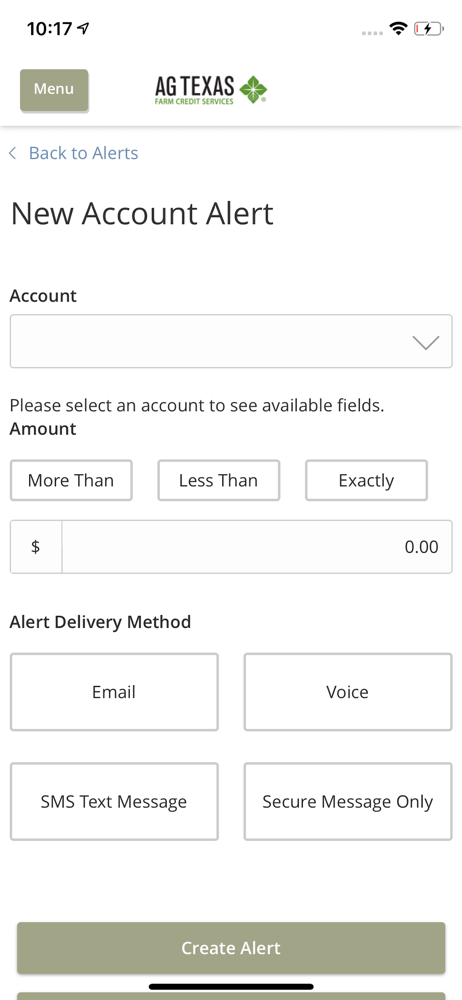
Task: Tap the battery charging icon in the status bar
Action: (428, 29)
